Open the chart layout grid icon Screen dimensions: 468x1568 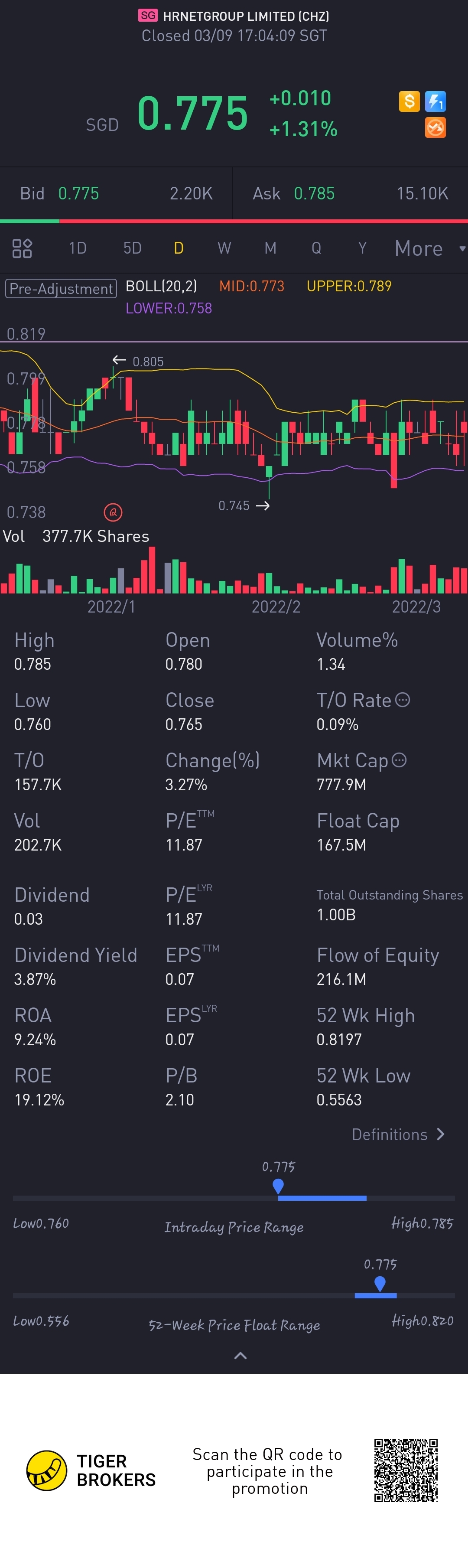[22, 248]
